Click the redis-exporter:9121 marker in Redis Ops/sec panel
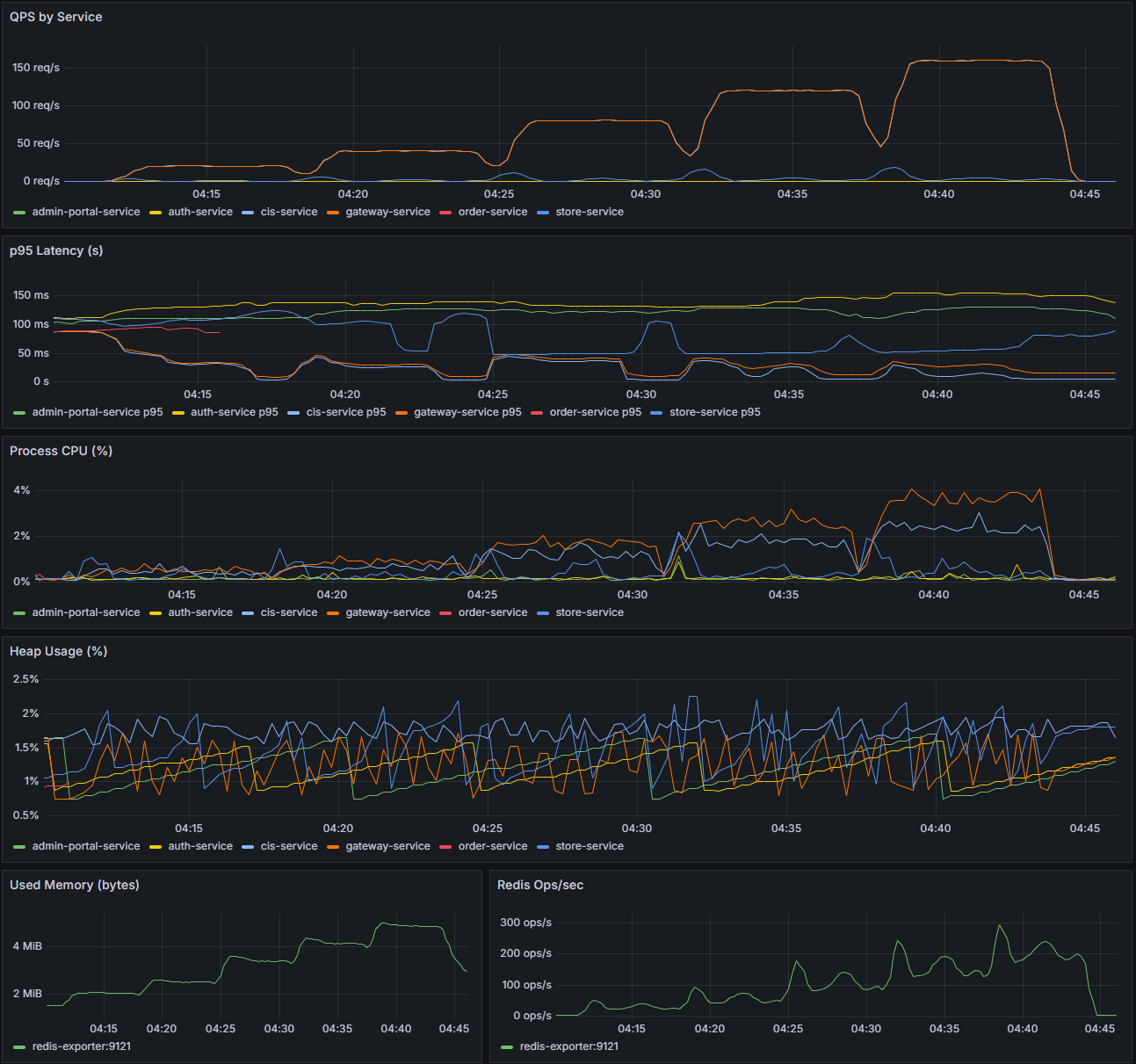 pos(505,1046)
